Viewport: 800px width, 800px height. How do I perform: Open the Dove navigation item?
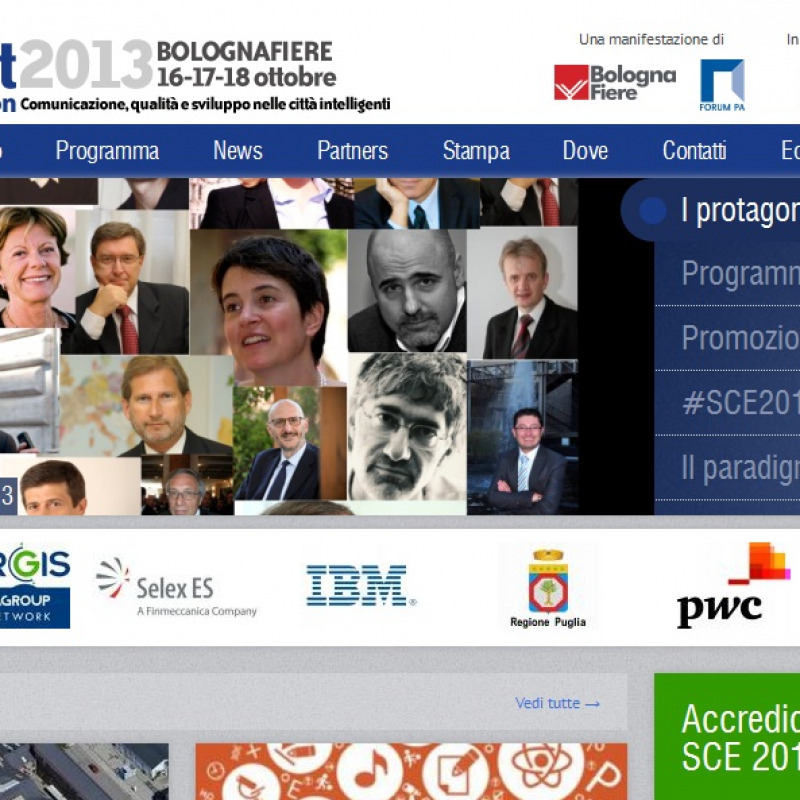click(x=585, y=151)
